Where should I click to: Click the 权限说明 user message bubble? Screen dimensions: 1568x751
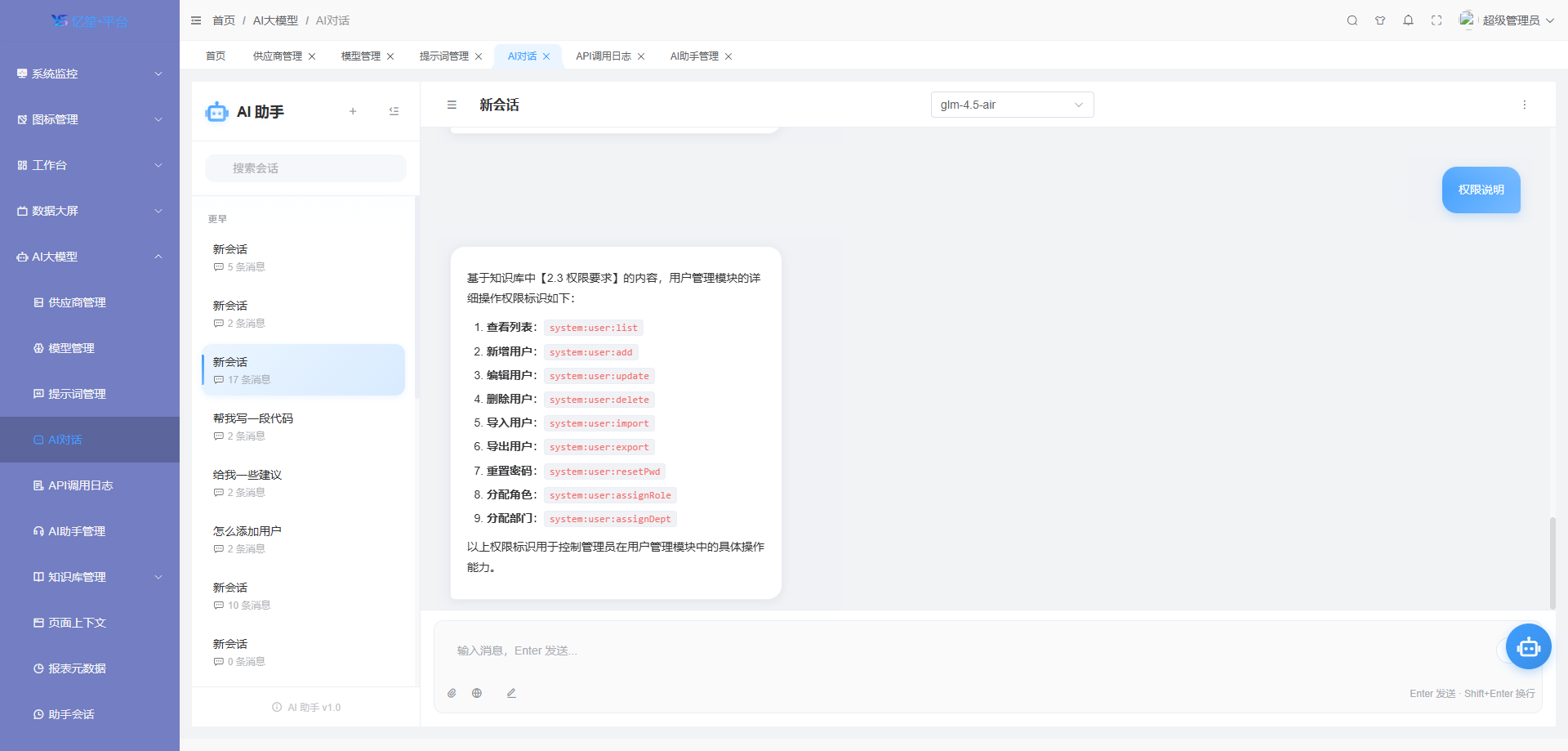[1481, 190]
